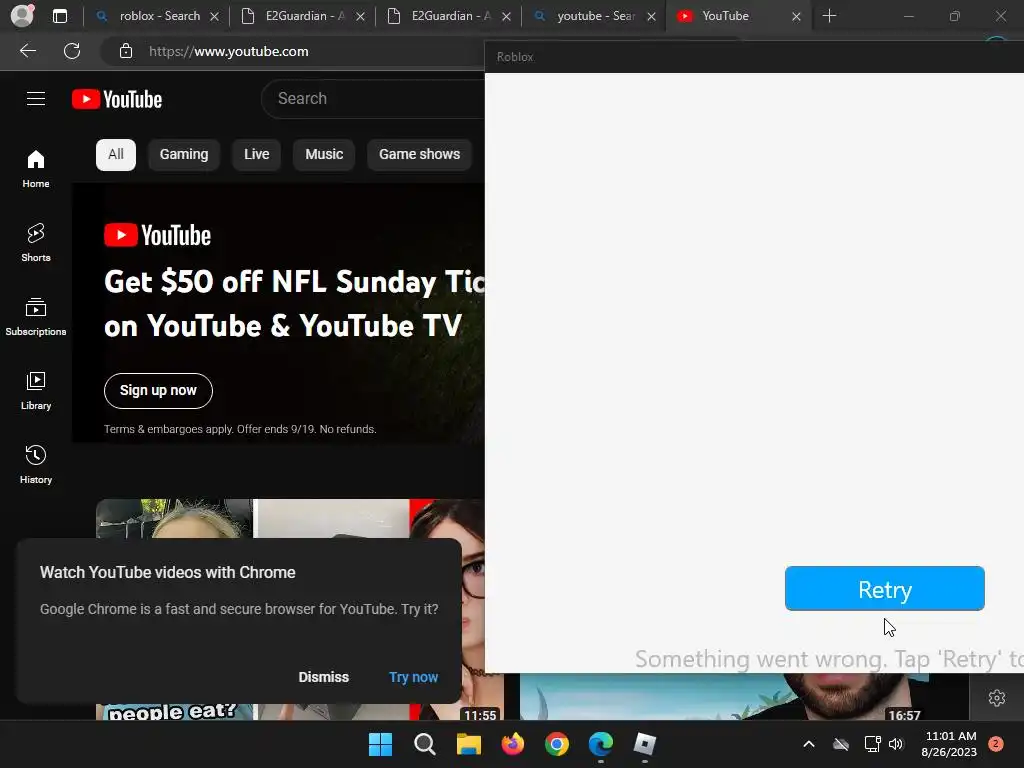Open the video thumbnail showing 16:57
This screenshot has height=768, width=1024.
click(744, 697)
